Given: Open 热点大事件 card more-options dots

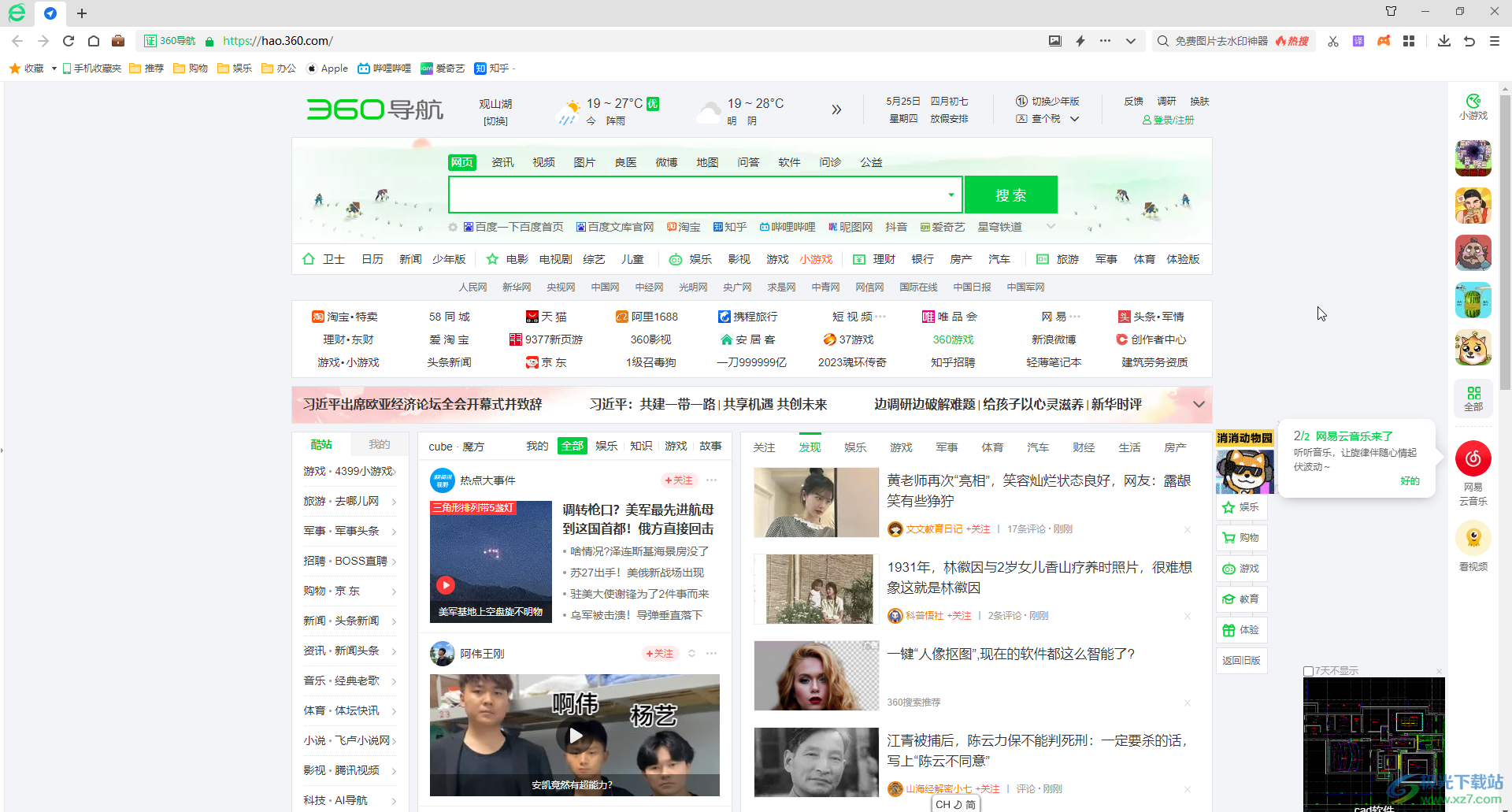Looking at the screenshot, I should [x=712, y=480].
